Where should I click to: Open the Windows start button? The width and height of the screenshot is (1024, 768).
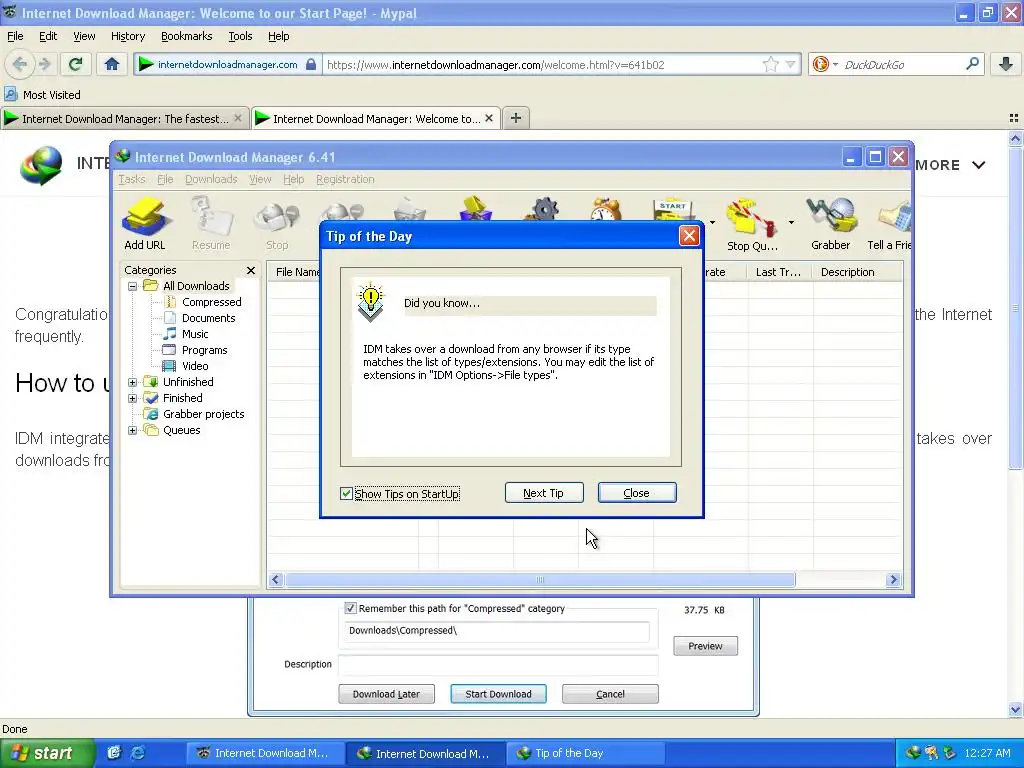click(47, 753)
